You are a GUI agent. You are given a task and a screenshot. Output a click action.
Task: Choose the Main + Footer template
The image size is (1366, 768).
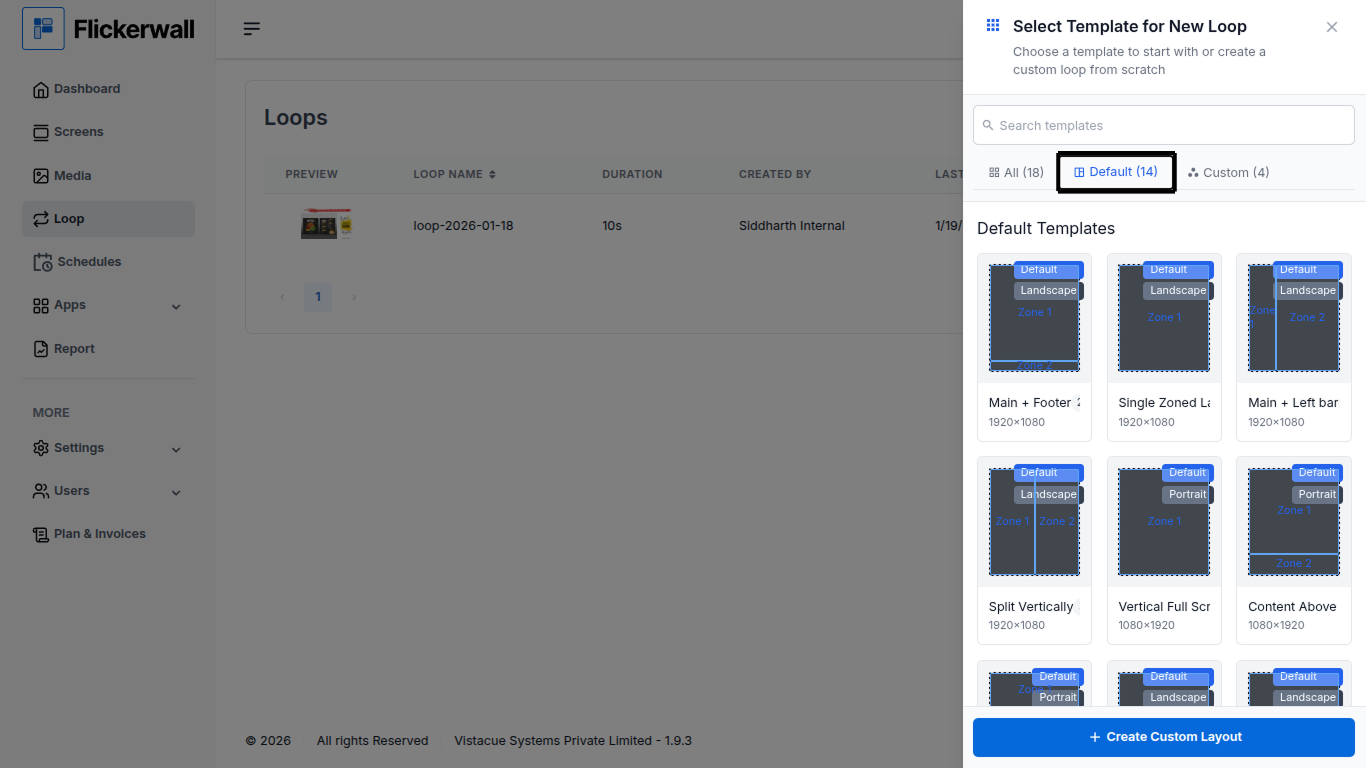(1034, 347)
